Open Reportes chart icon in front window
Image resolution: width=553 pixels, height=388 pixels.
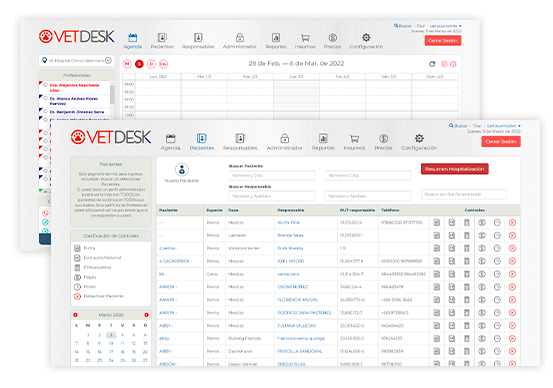(323, 138)
